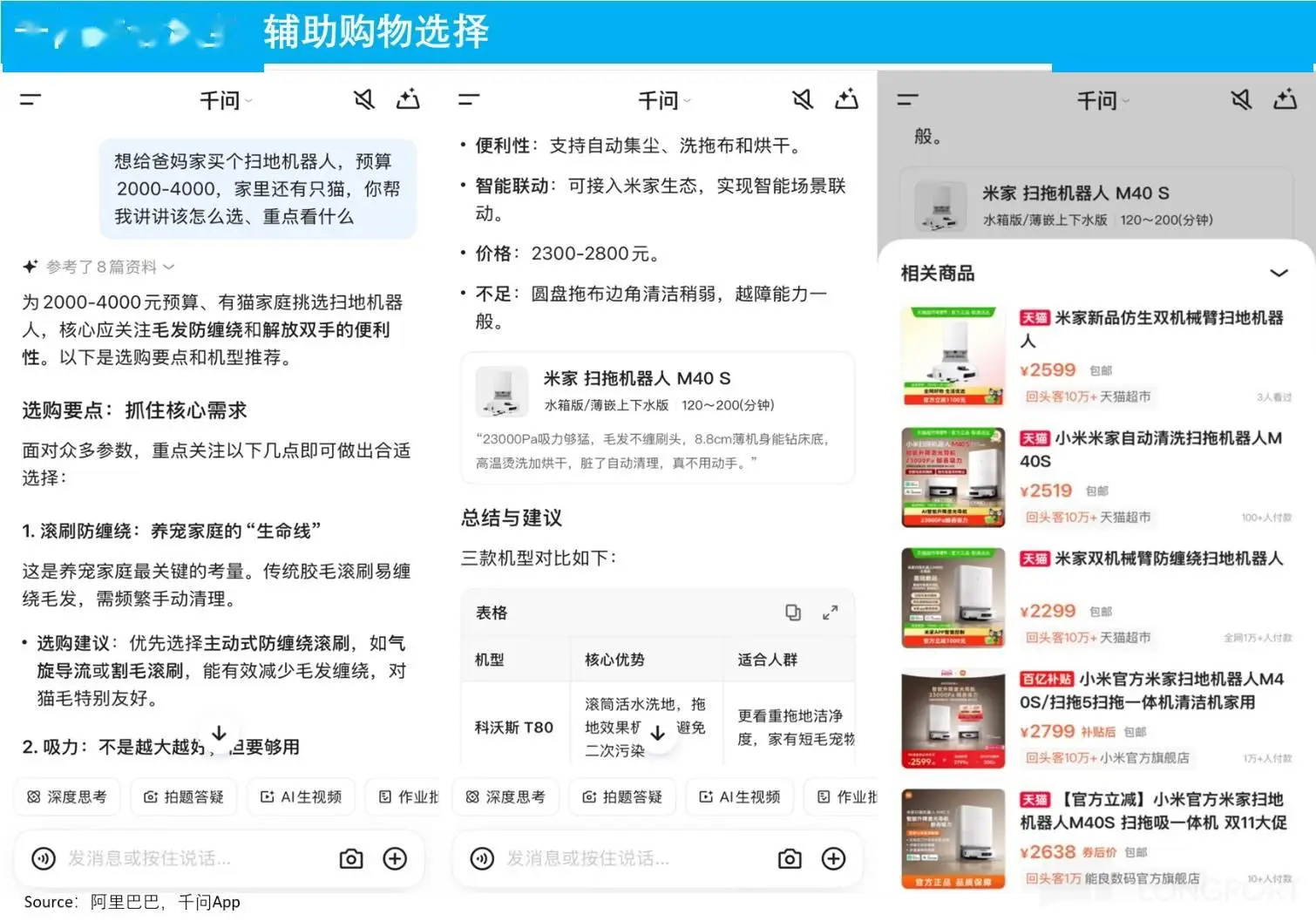Screen dimensions: 1316x921
Task: Open the hamburger menu in the left chat screen
Action: (31, 100)
